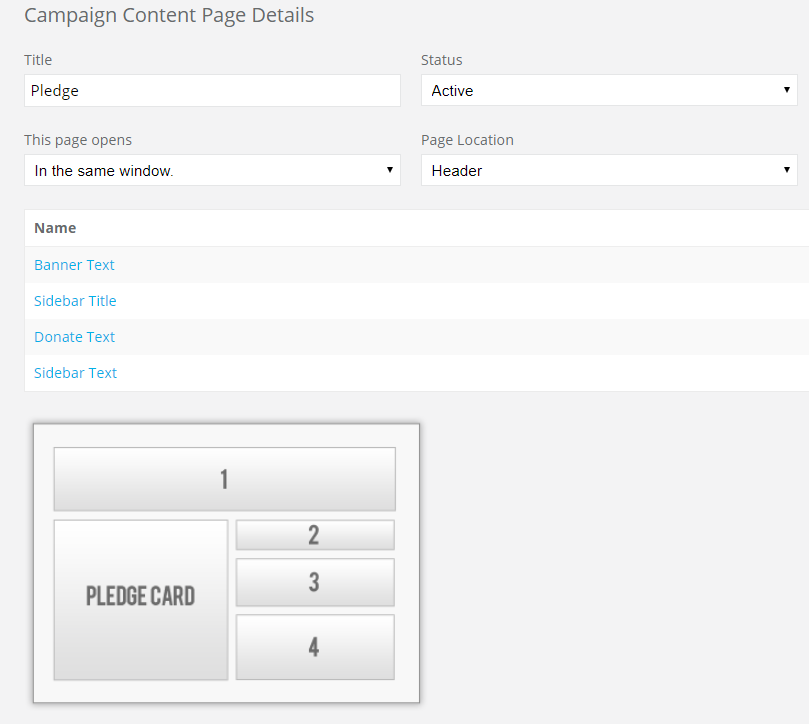Select layout region 2 in the diagram
The width and height of the screenshot is (809, 724).
(x=315, y=535)
